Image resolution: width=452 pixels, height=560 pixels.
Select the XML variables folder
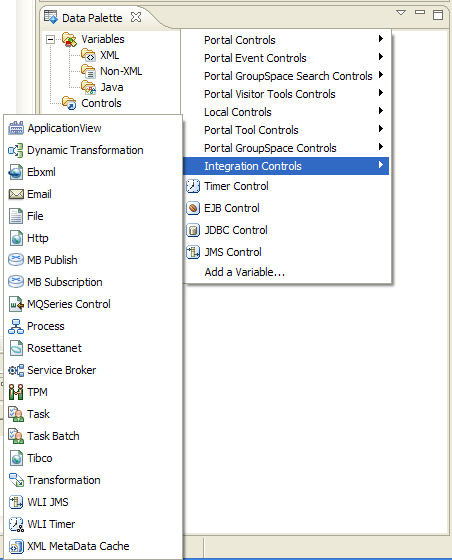(110, 55)
